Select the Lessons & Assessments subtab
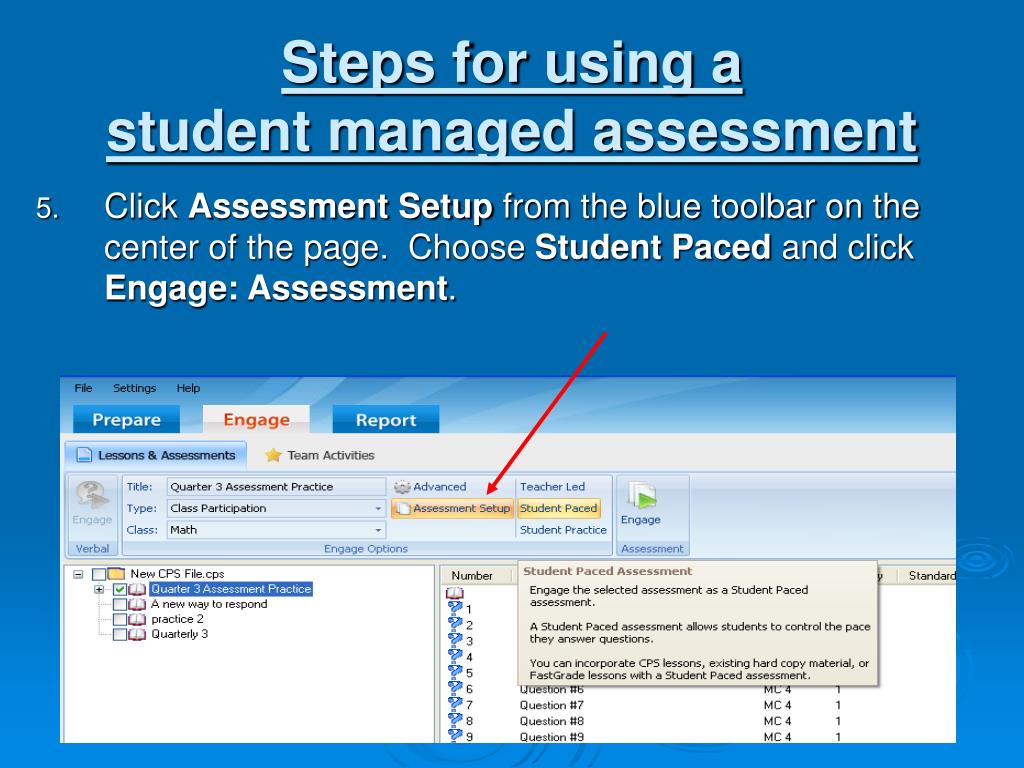 pos(156,455)
